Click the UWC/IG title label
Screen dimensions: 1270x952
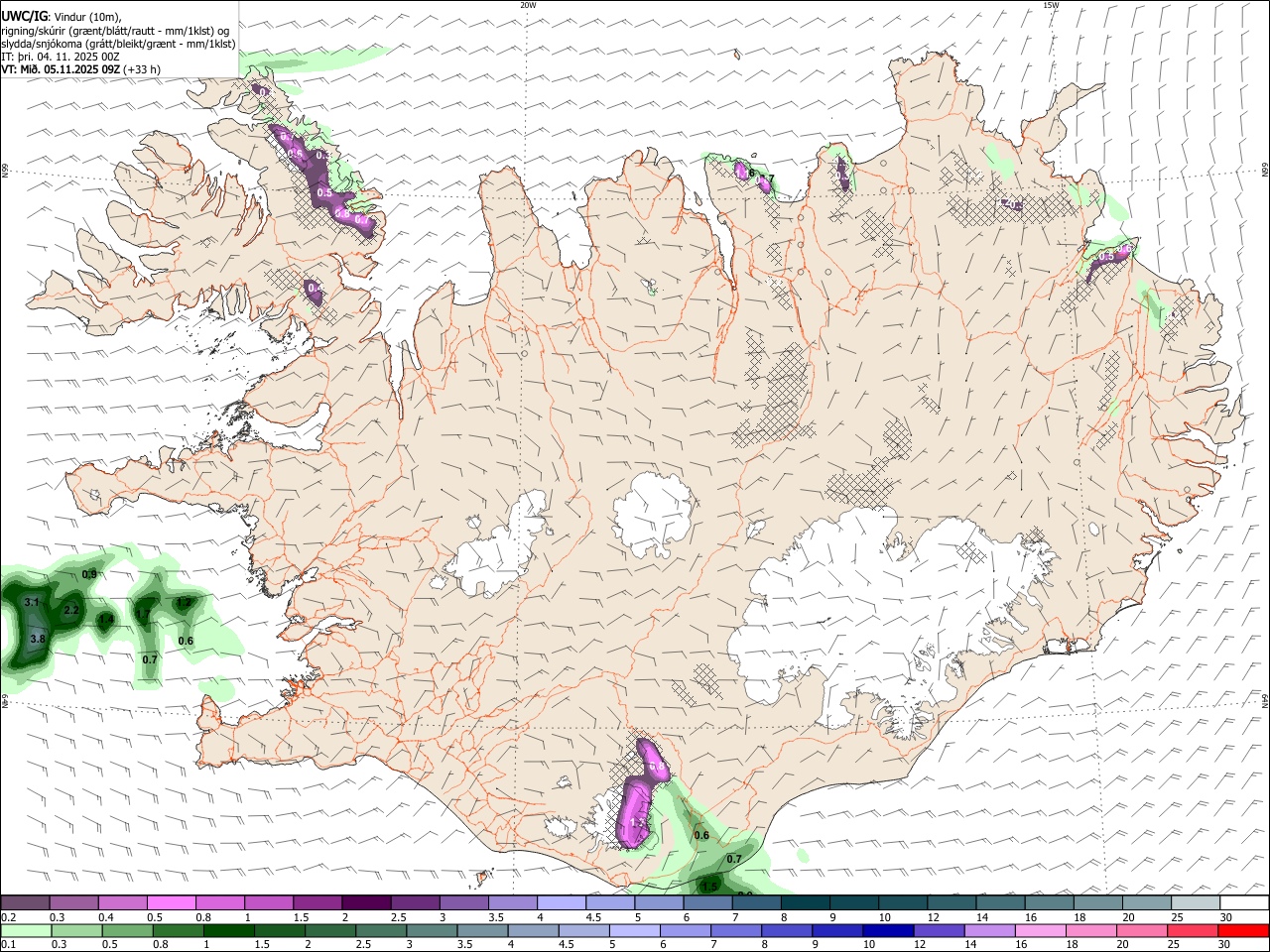(x=23, y=17)
